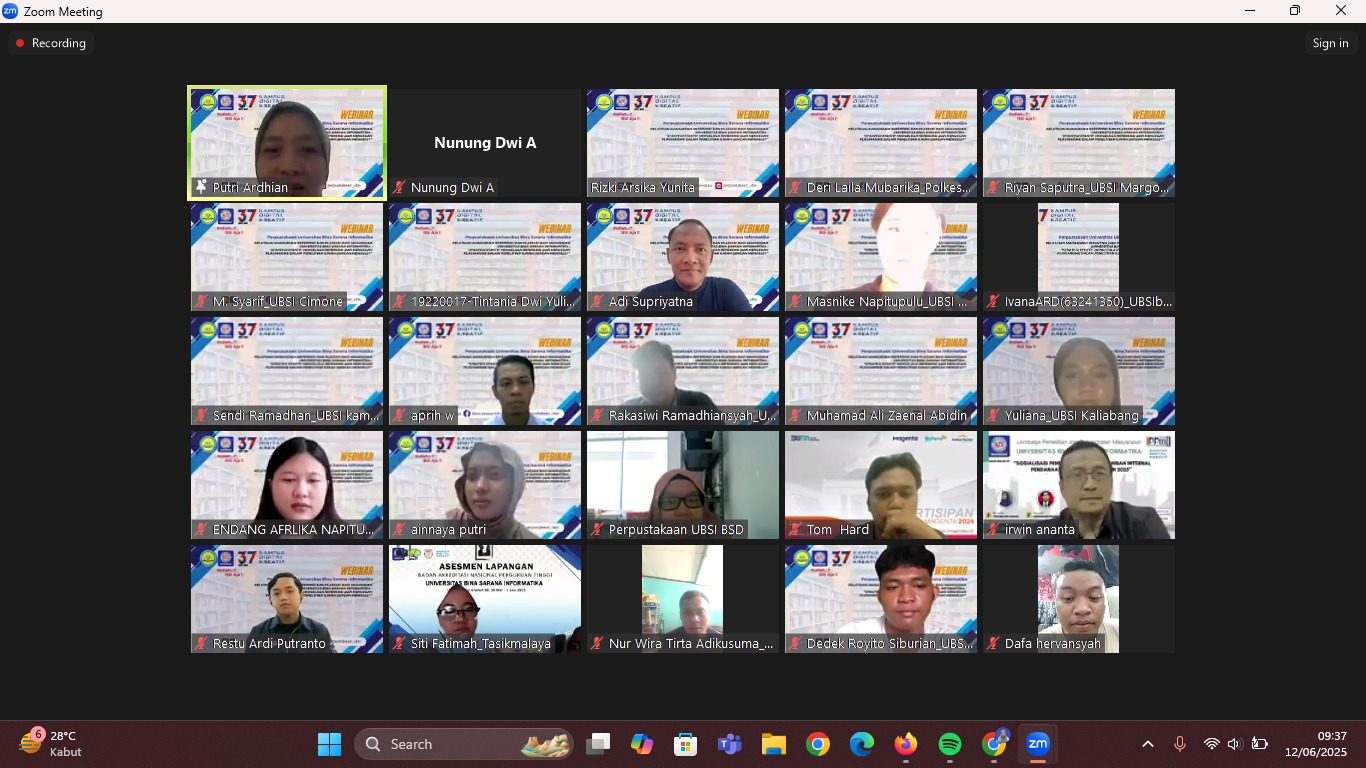
Task: Click the Zoom app icon in the taskbar
Action: coord(1038,744)
